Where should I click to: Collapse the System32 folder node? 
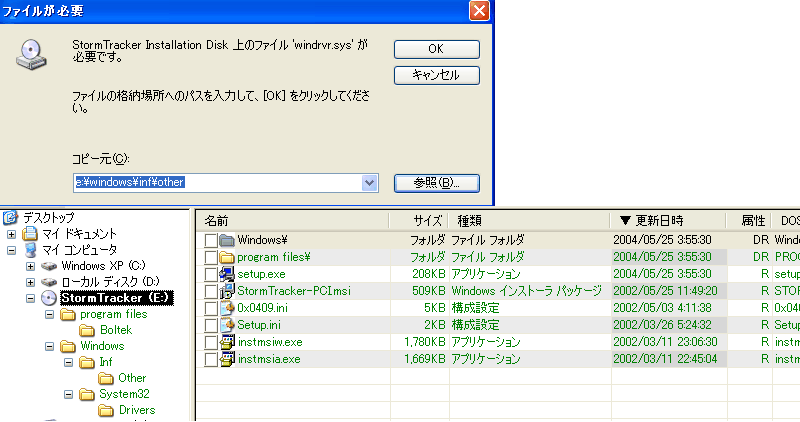pyautogui.click(x=68, y=394)
